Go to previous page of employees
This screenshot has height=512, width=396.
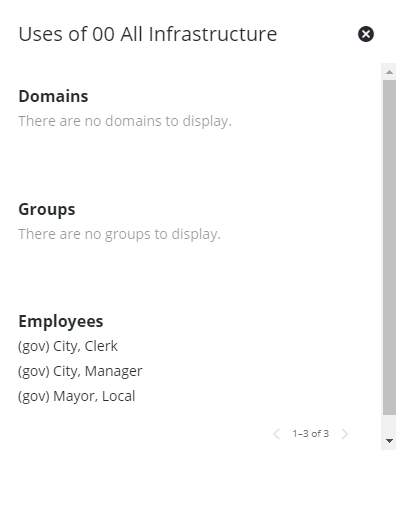[276, 434]
